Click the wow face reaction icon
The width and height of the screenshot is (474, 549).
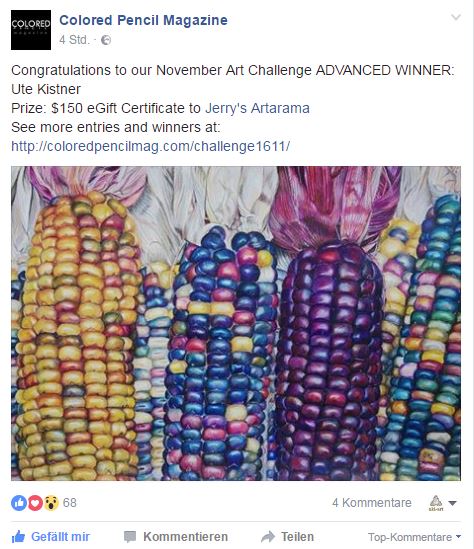tap(51, 503)
